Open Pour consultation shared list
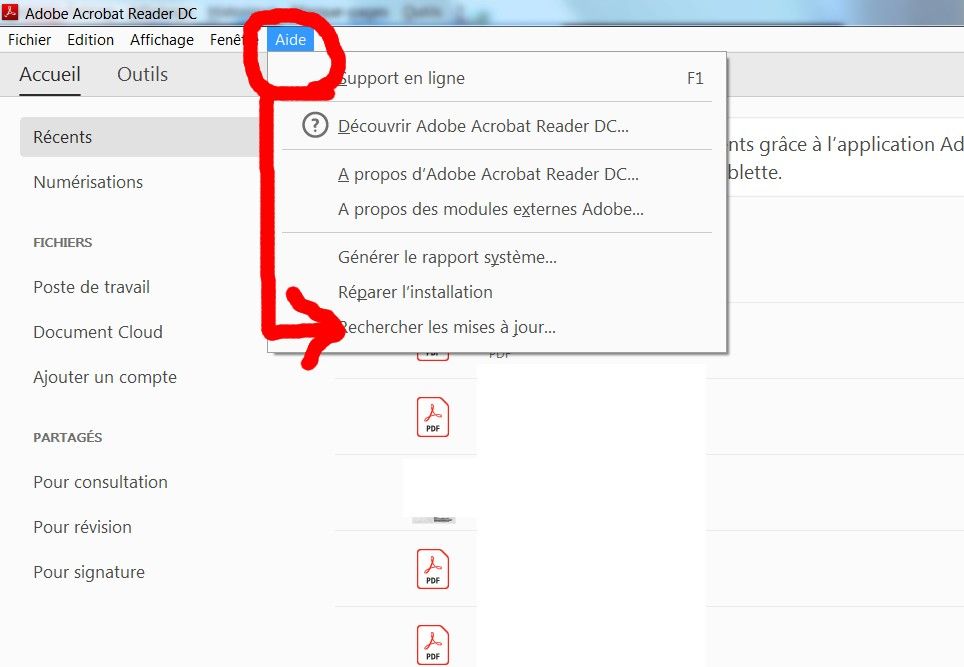Screen dimensions: 964x667 coord(100,482)
